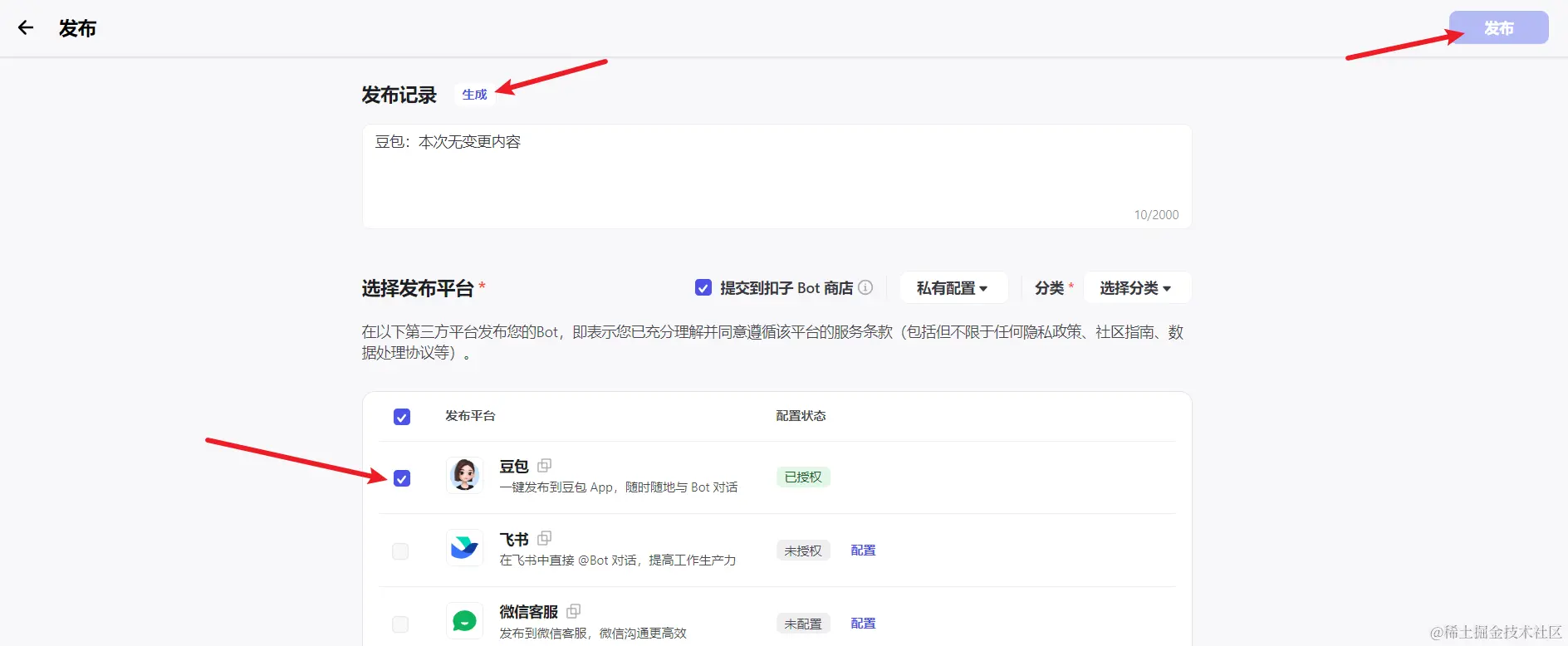The height and width of the screenshot is (646, 1568).
Task: Click the 分类 required label
Action: [x=1050, y=288]
